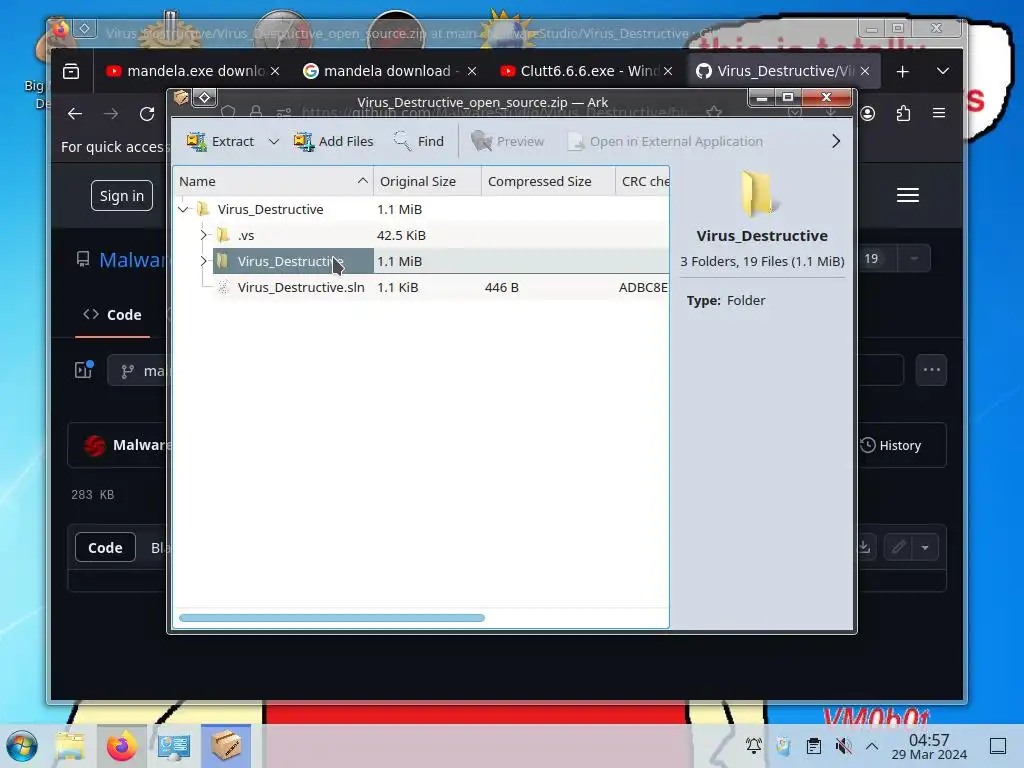1024x768 pixels.
Task: Open the Extract dropdown arrow
Action: point(274,141)
